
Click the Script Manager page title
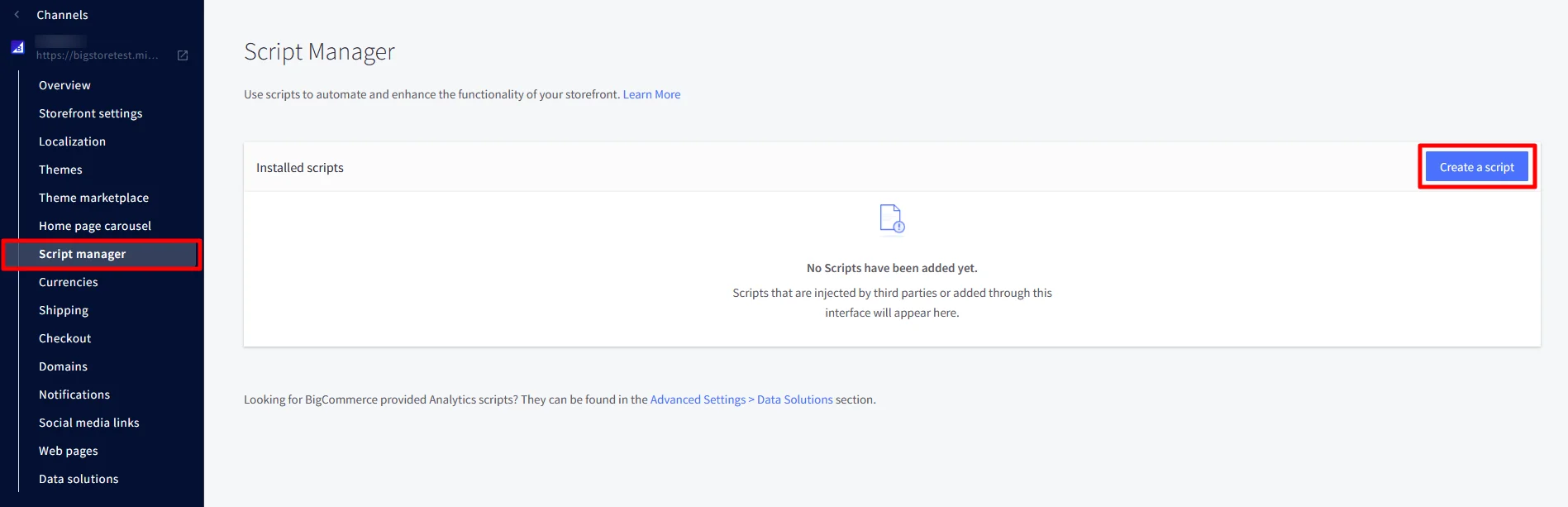tap(319, 52)
